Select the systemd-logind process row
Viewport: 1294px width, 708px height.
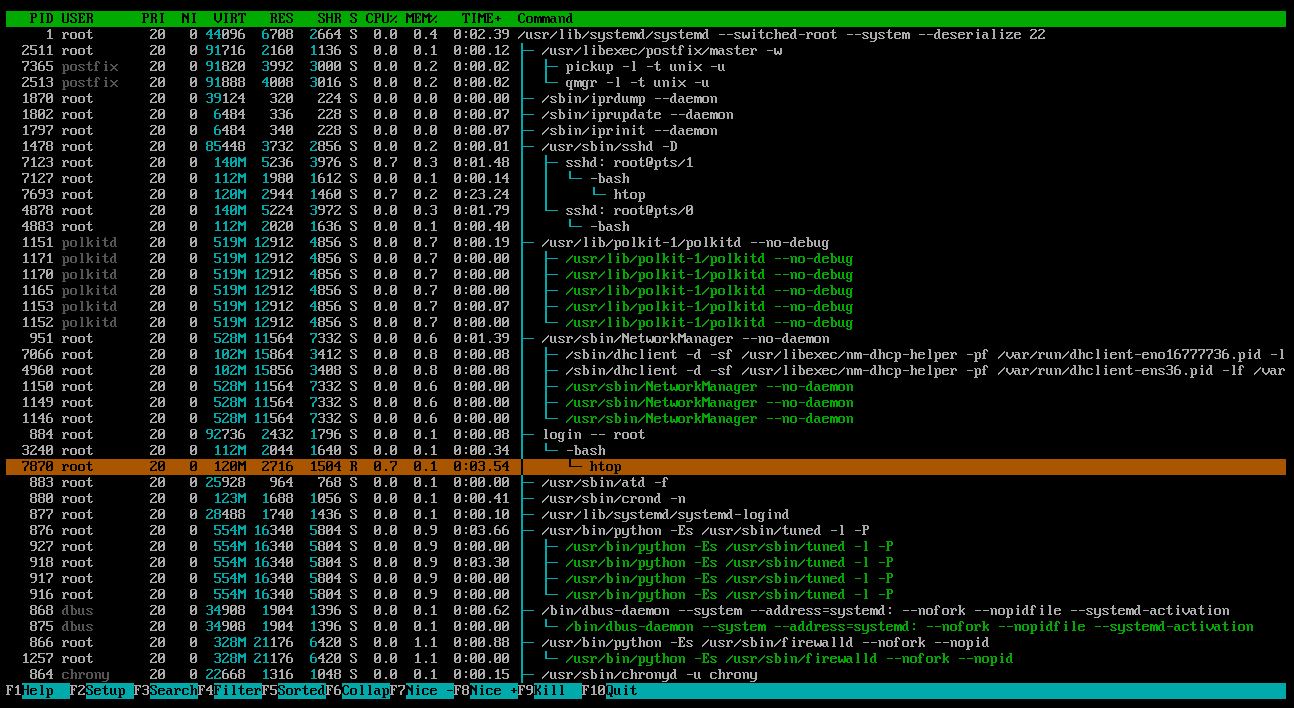click(645, 514)
